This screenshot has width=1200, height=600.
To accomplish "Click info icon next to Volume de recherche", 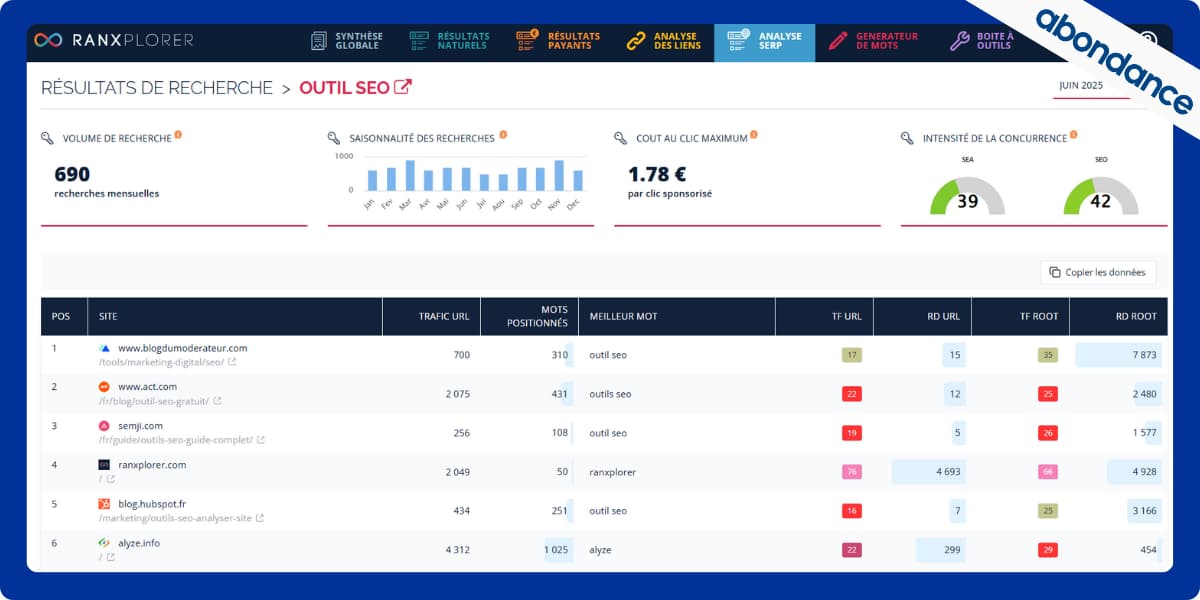I will click(178, 134).
